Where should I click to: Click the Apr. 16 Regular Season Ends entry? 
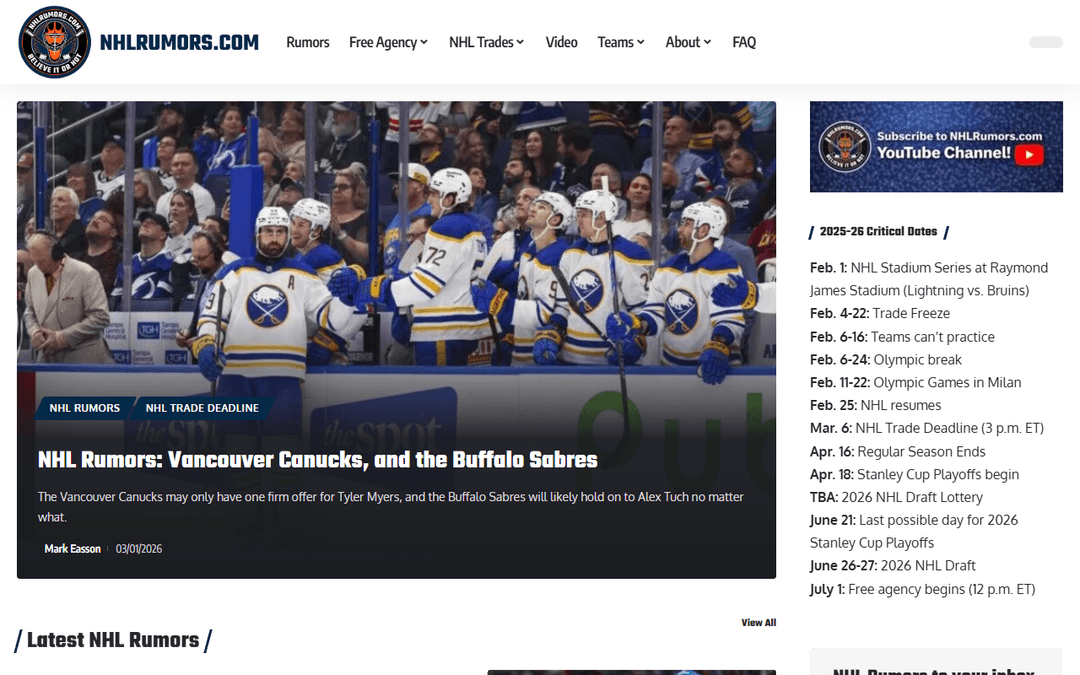897,451
